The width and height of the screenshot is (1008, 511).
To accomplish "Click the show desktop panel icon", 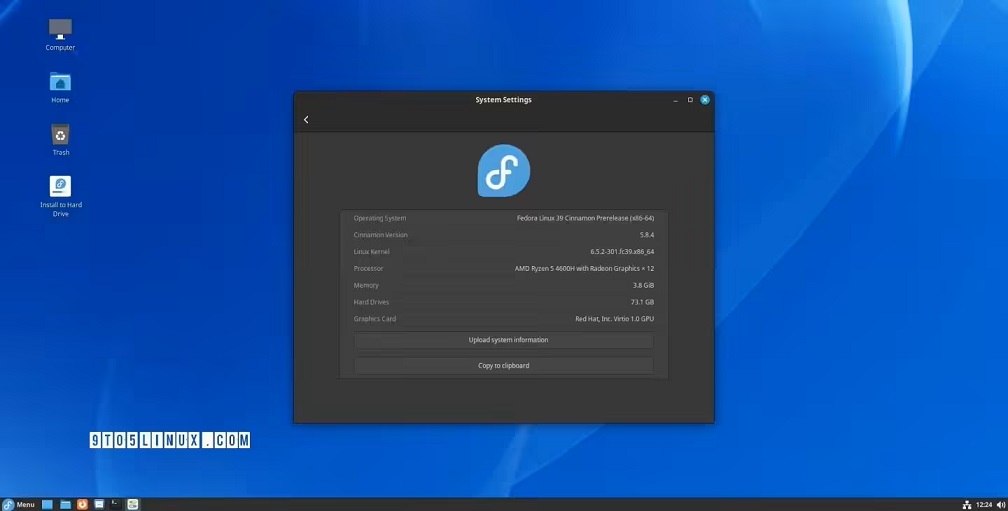I will coord(47,505).
